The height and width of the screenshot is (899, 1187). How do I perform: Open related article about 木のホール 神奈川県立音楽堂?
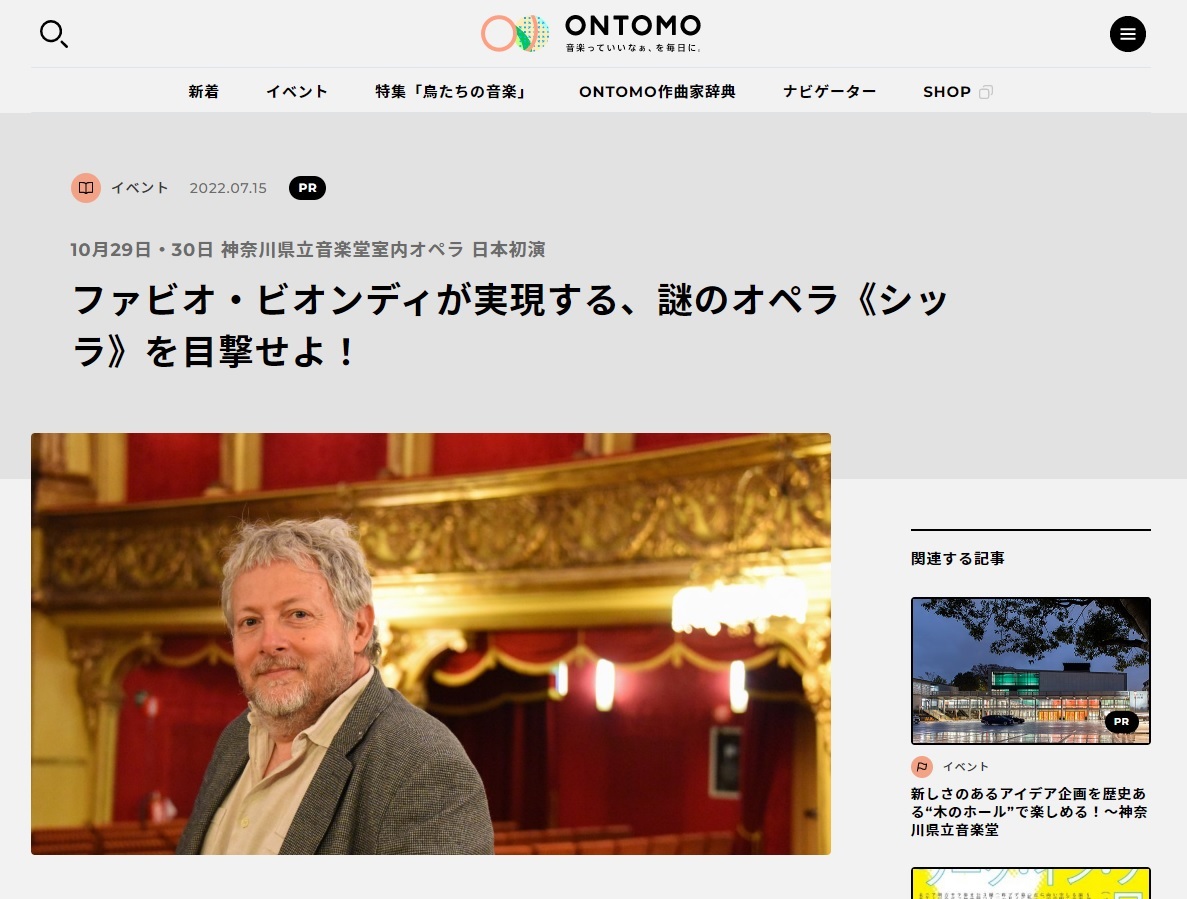1029,811
